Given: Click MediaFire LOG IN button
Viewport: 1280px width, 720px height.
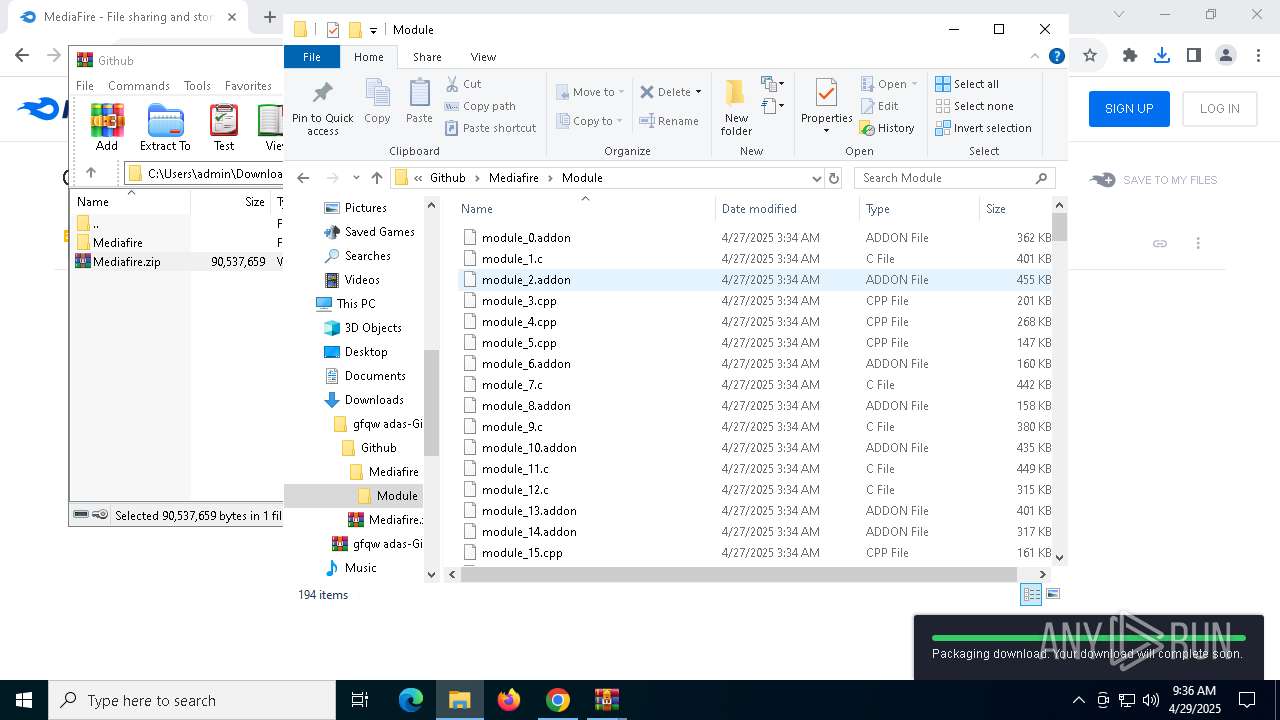Looking at the screenshot, I should click(1219, 109).
